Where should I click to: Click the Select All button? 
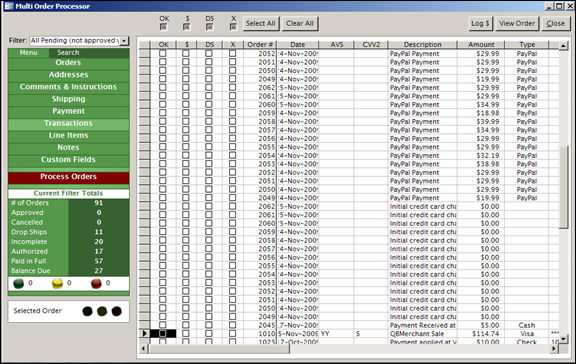pos(261,24)
